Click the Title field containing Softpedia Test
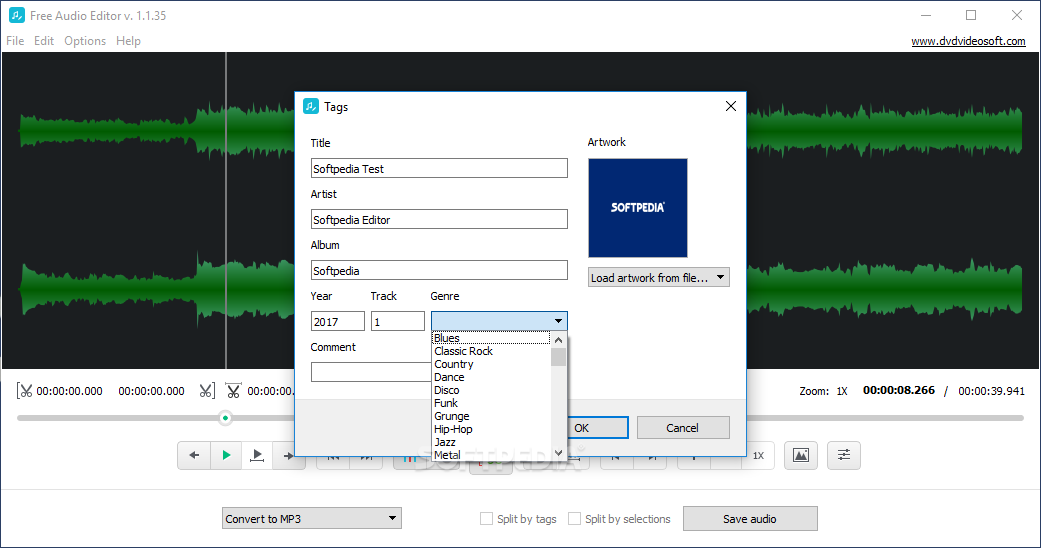The height and width of the screenshot is (548, 1041). point(439,168)
